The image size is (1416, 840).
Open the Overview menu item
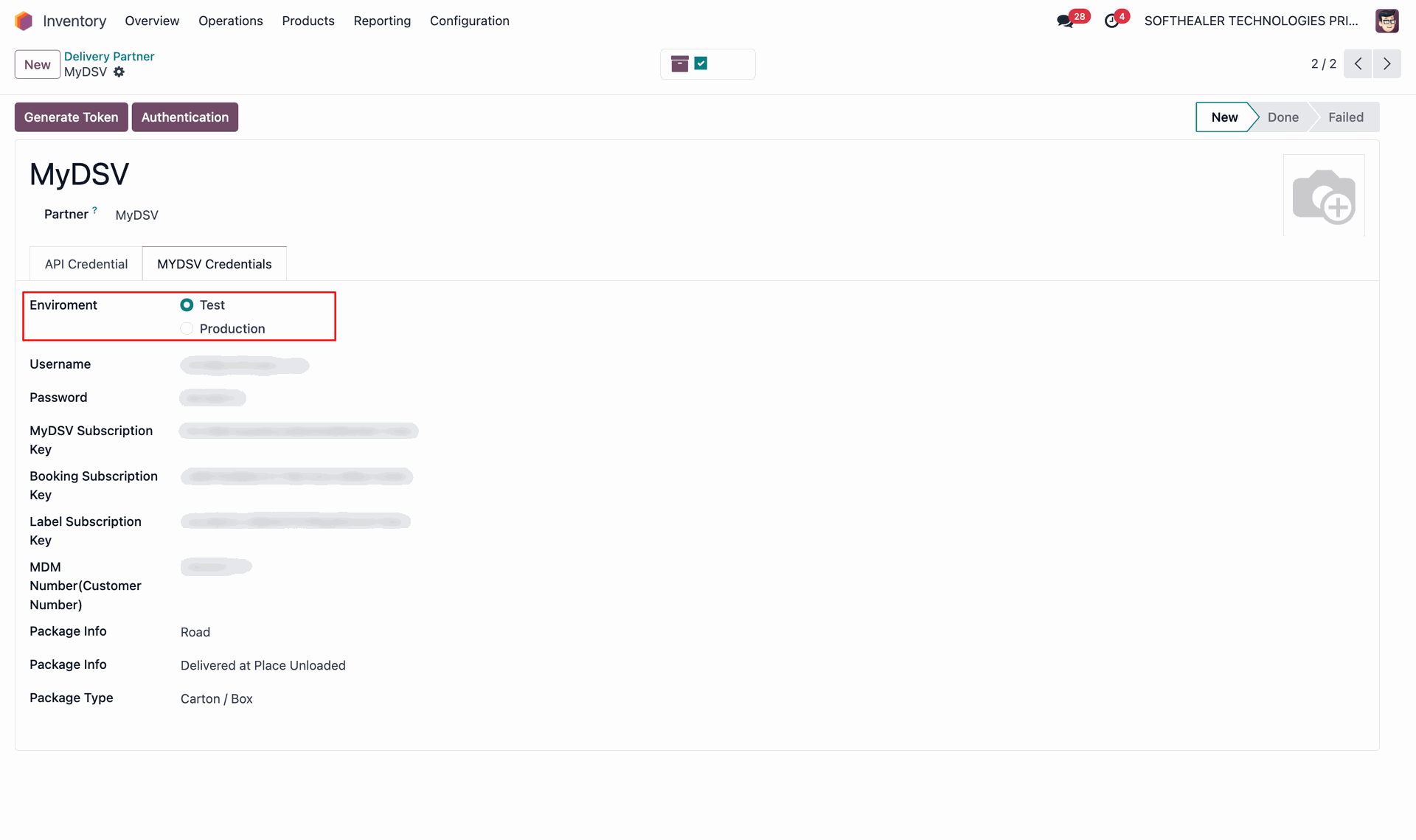point(152,21)
